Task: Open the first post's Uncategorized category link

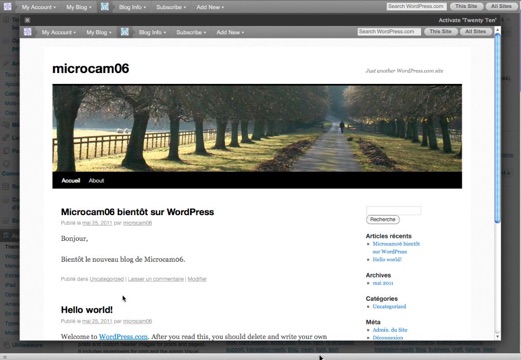Action: click(x=107, y=279)
